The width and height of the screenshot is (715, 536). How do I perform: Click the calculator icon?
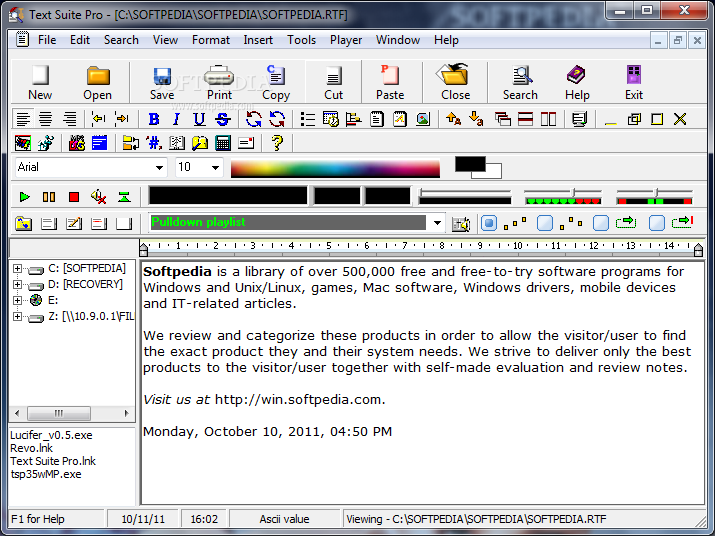[223, 143]
